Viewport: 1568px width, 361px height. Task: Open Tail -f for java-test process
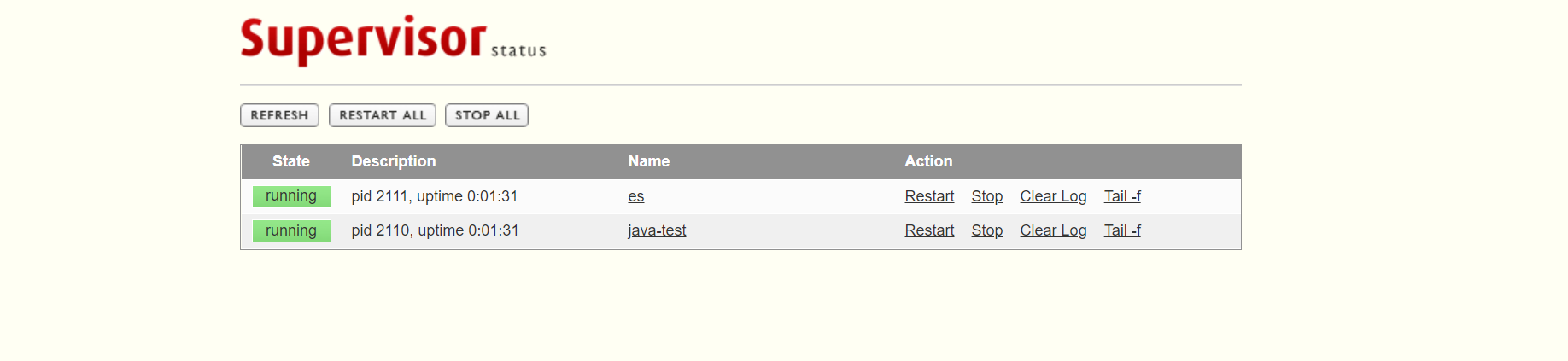(1121, 230)
